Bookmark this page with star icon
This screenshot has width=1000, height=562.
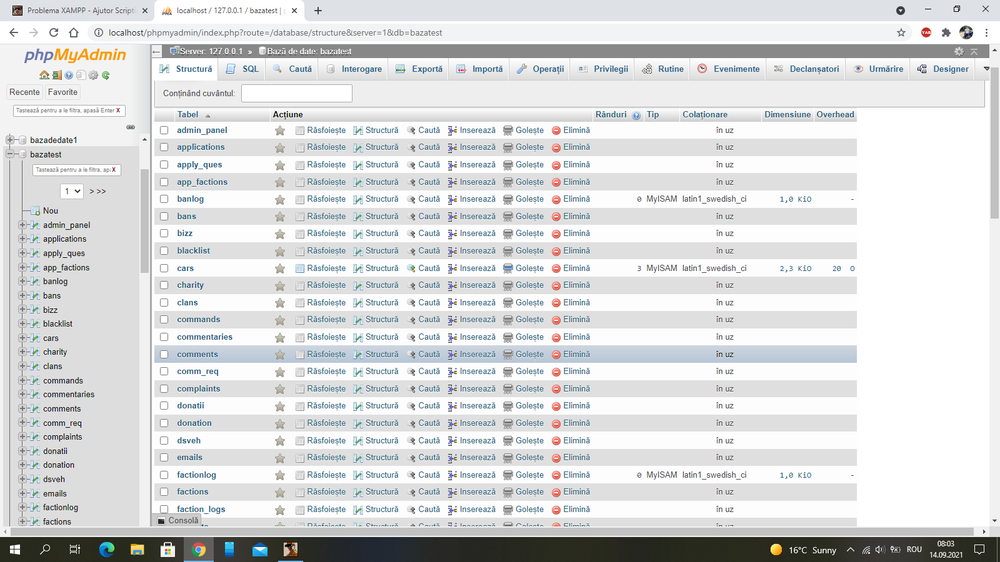(901, 33)
